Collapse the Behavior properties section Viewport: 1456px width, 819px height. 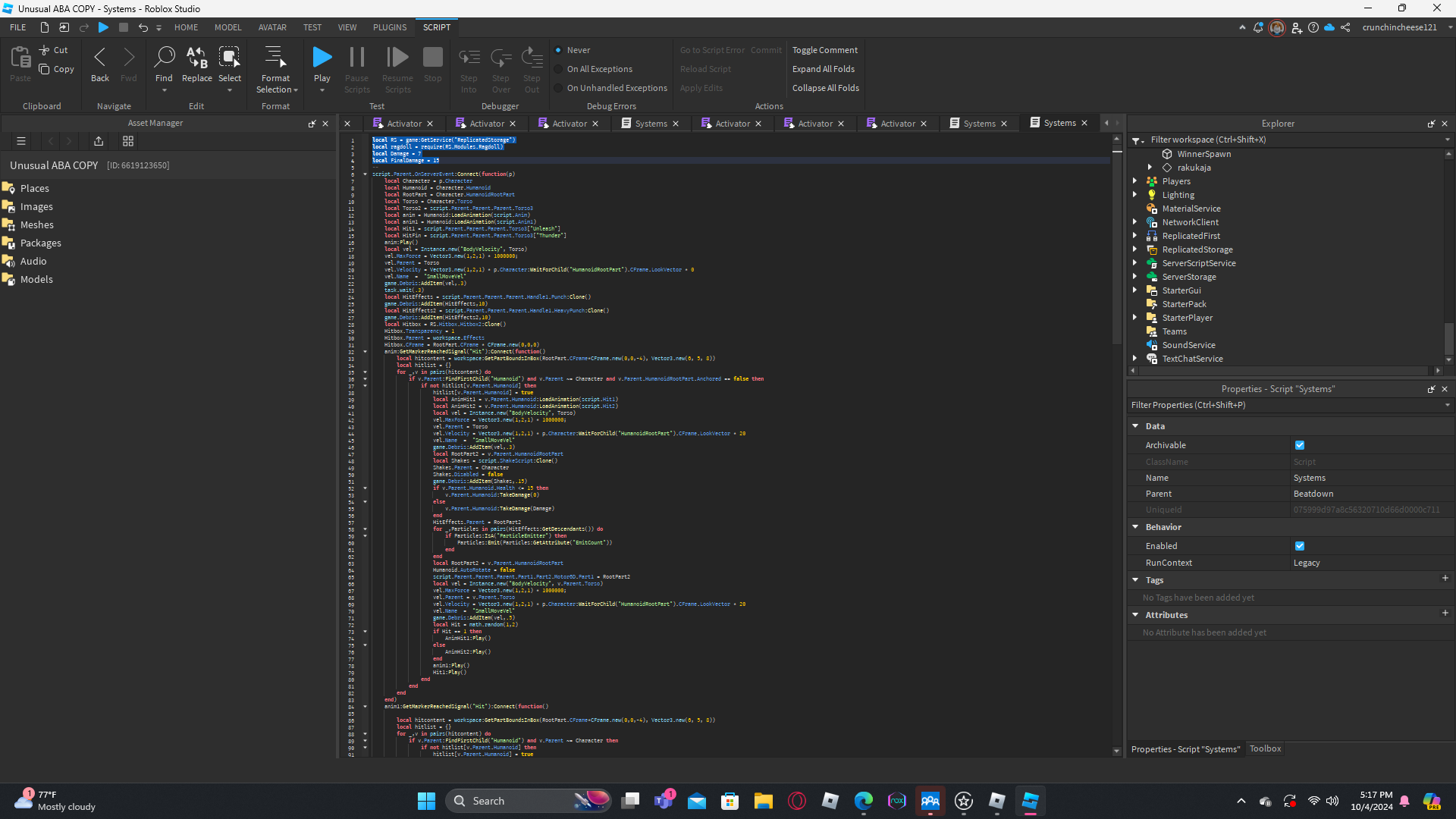pos(1135,527)
